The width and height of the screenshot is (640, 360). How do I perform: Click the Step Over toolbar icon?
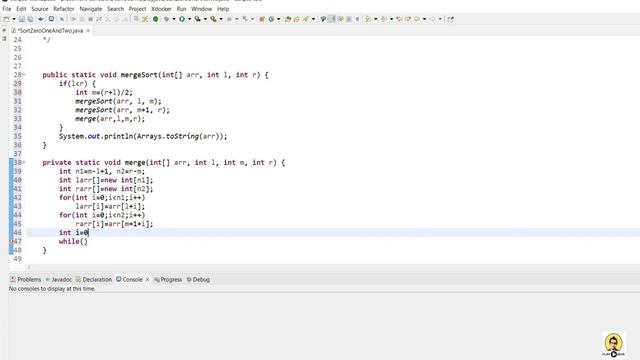116,19
